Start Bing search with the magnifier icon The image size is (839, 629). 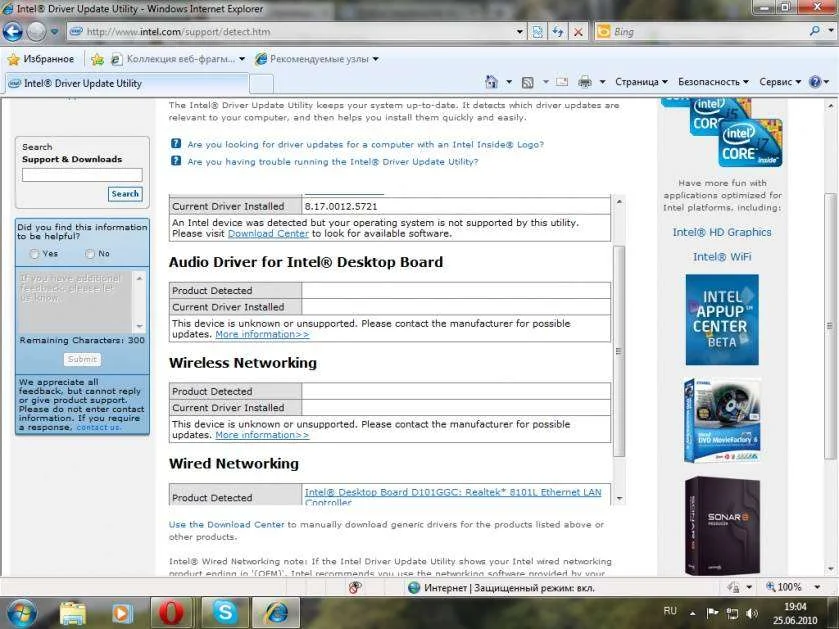click(x=814, y=31)
